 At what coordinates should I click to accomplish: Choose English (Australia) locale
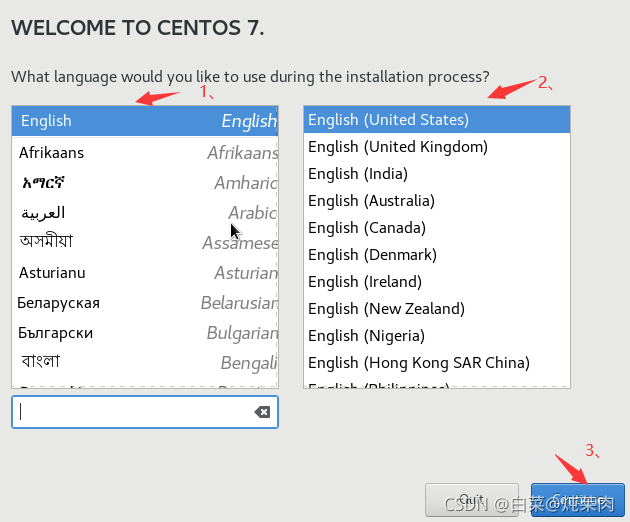pos(437,201)
